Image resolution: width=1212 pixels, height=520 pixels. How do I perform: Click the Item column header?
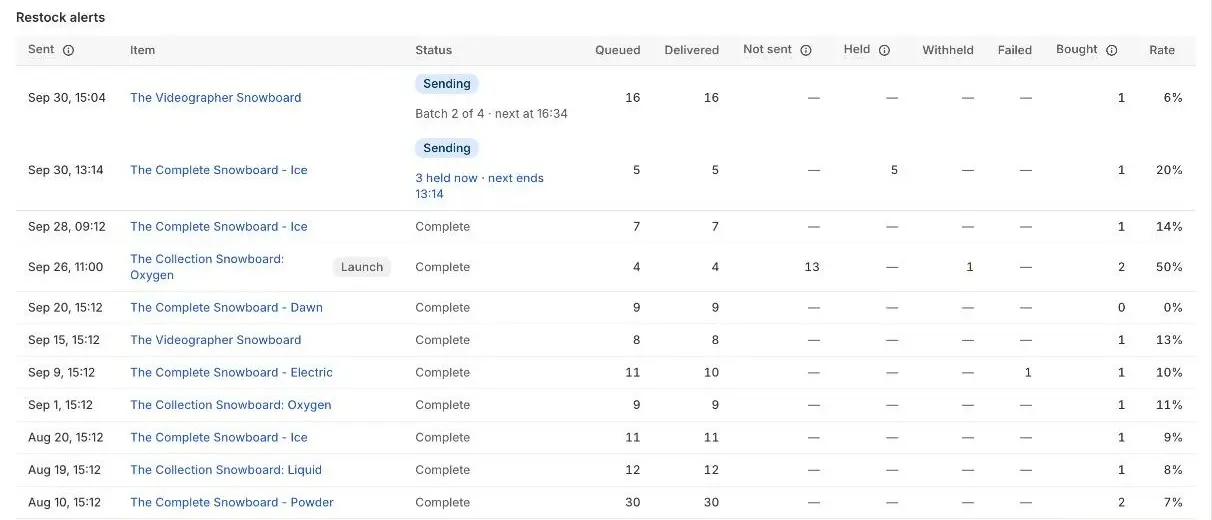[x=142, y=50]
